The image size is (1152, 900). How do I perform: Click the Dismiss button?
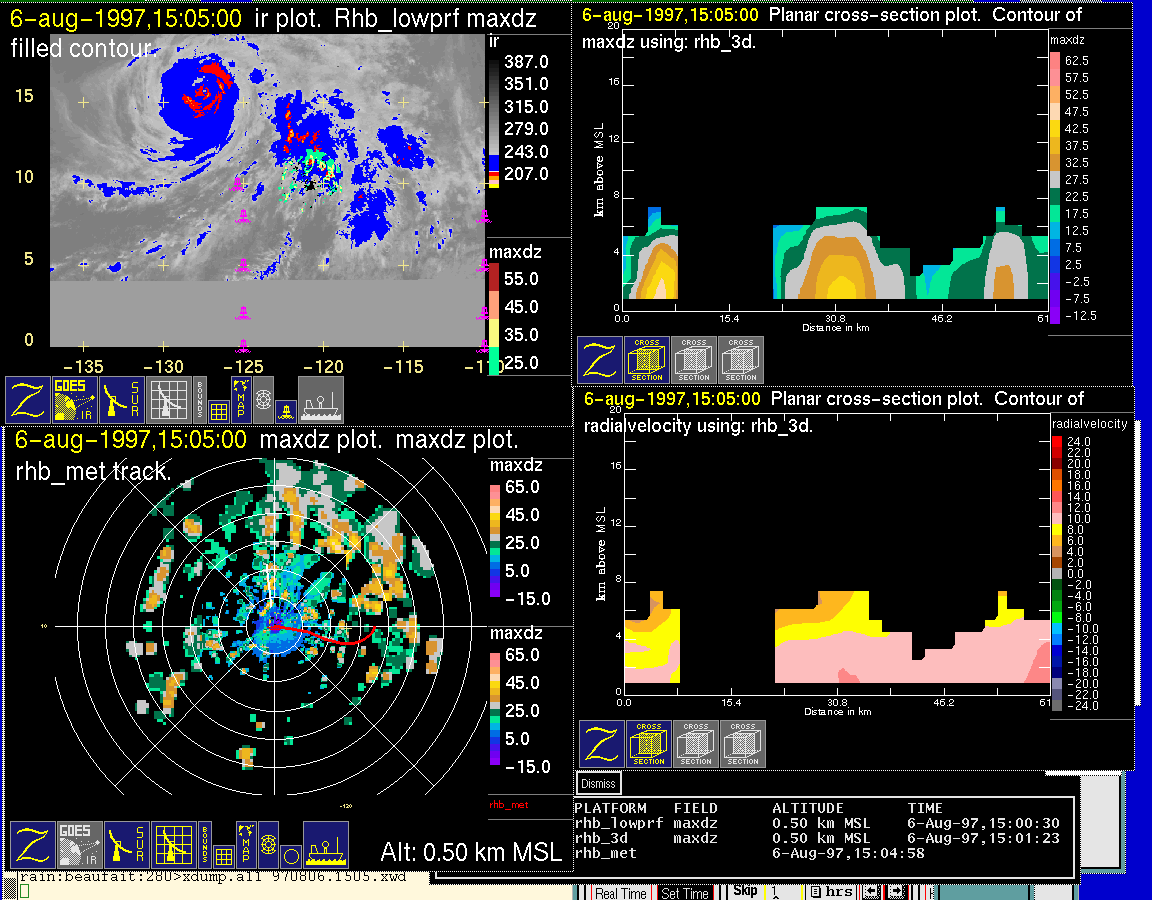click(598, 784)
